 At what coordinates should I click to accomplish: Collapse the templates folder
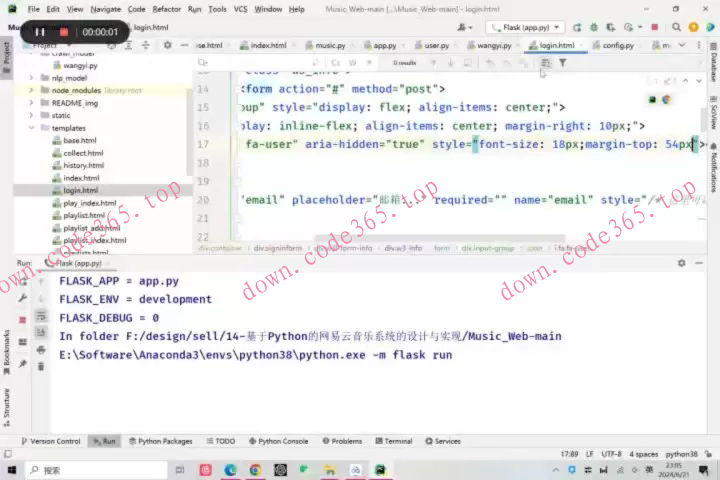(32, 128)
